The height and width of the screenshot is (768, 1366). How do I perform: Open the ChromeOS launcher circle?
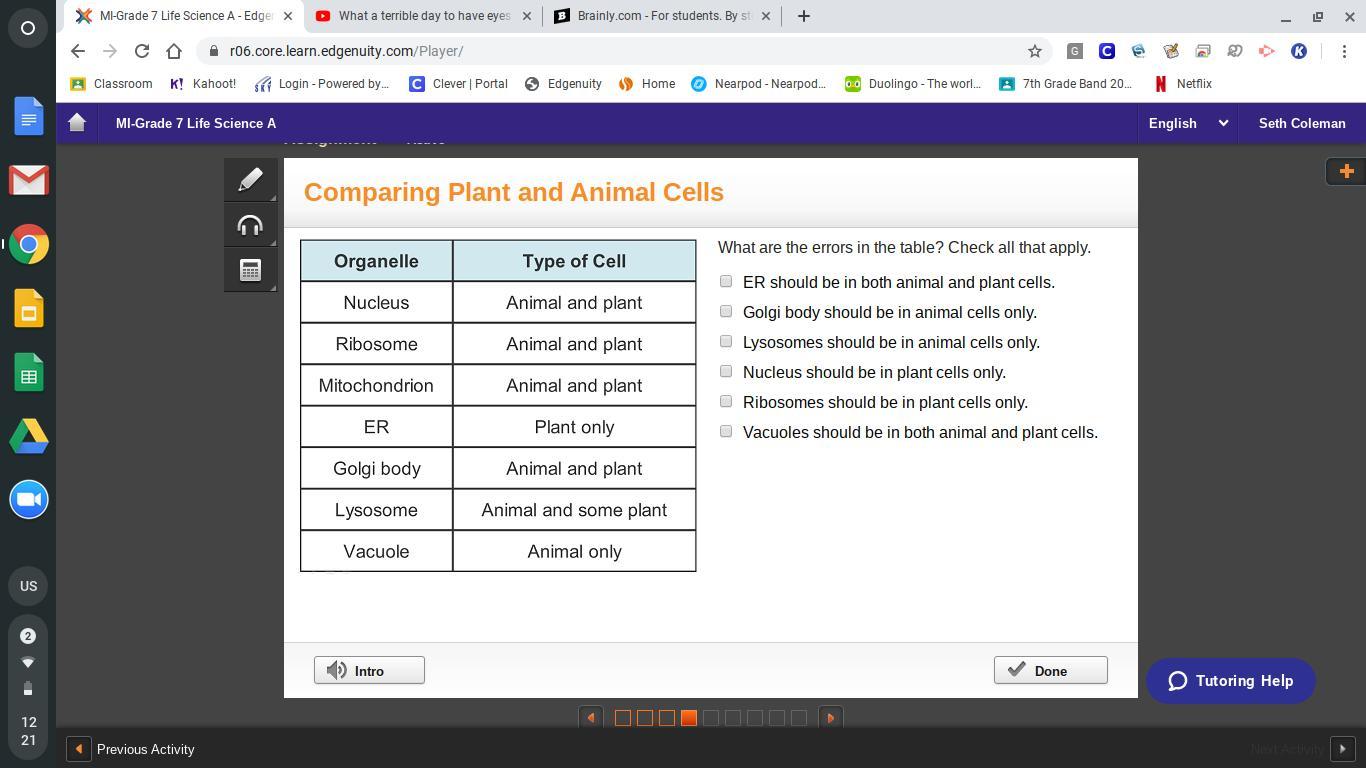point(28,28)
